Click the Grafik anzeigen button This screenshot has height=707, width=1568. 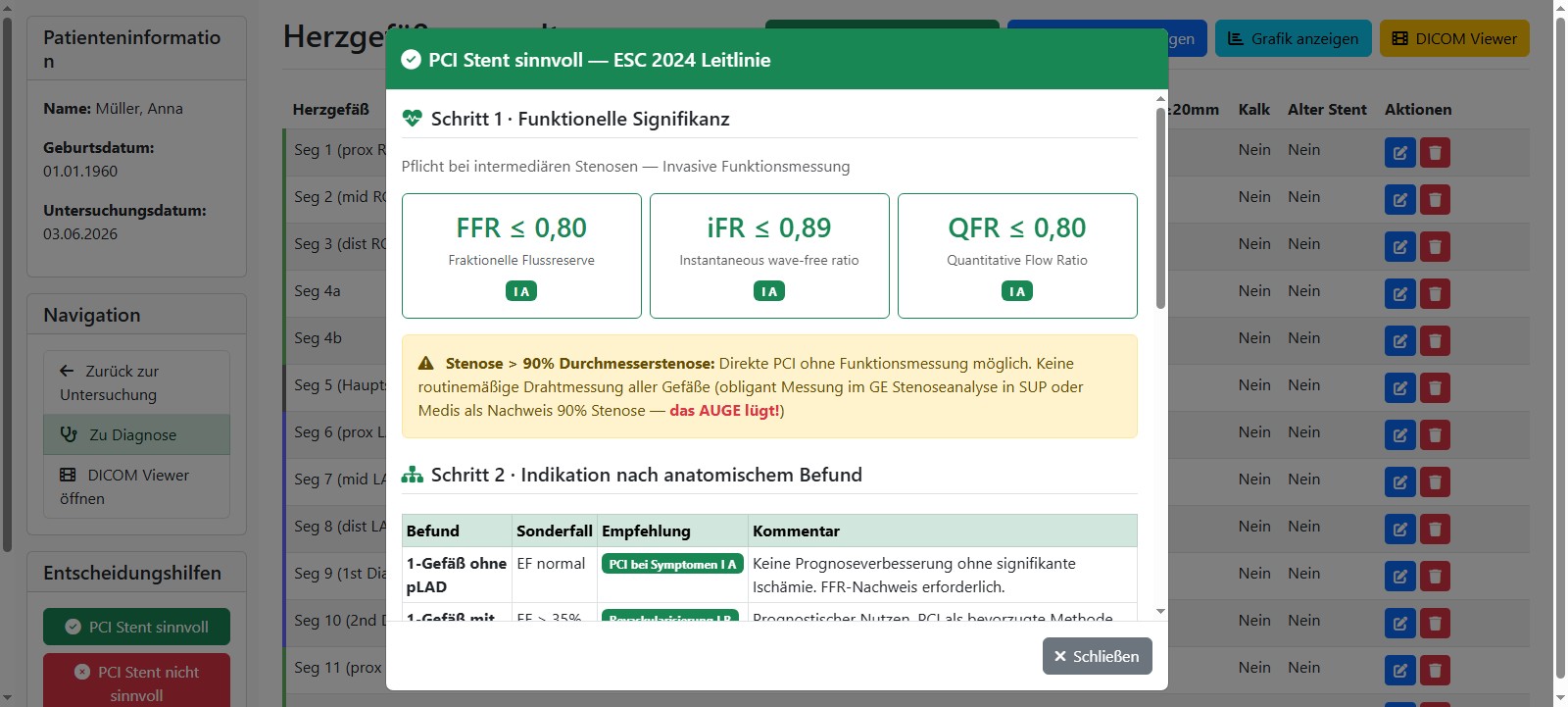click(1294, 38)
